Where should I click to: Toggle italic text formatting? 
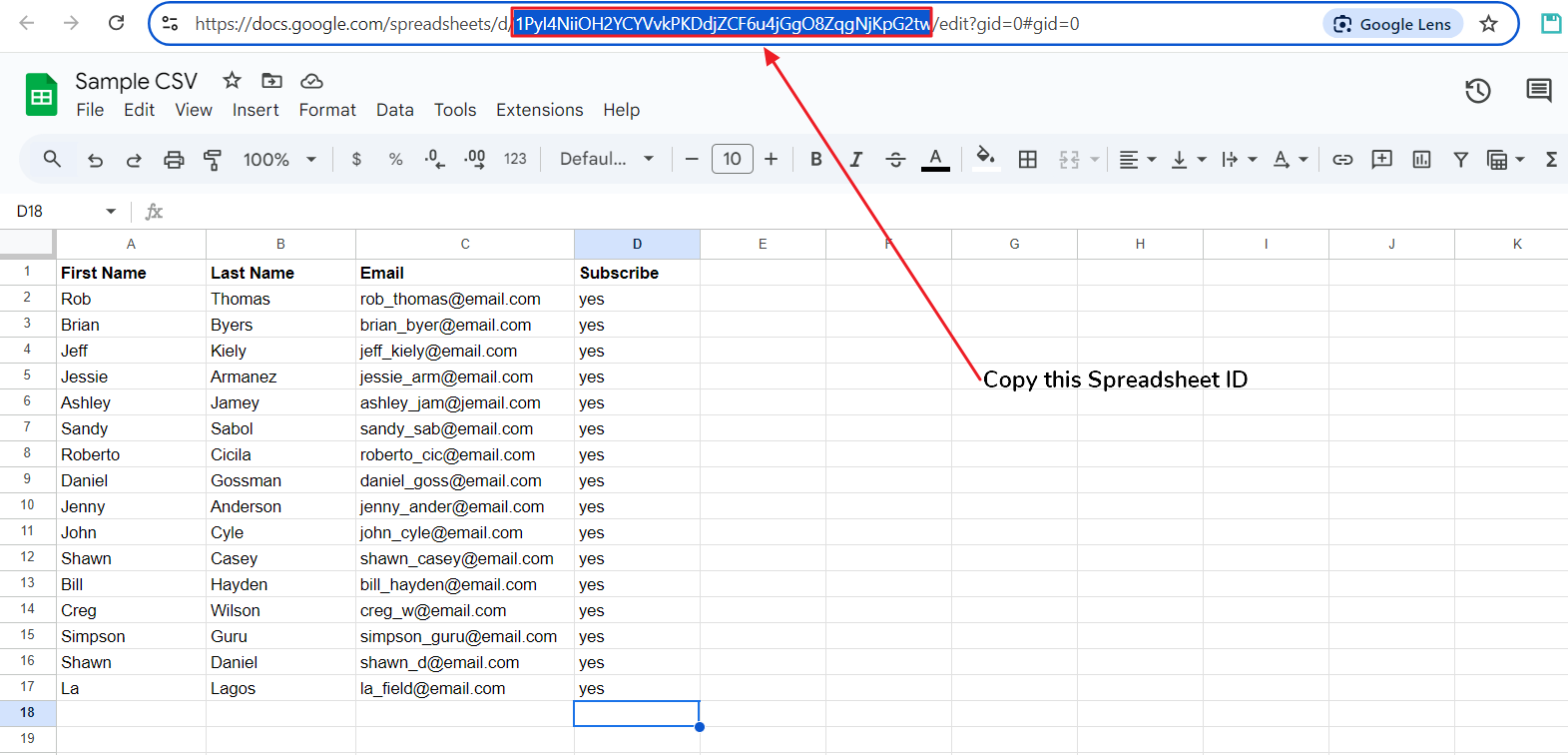point(855,160)
